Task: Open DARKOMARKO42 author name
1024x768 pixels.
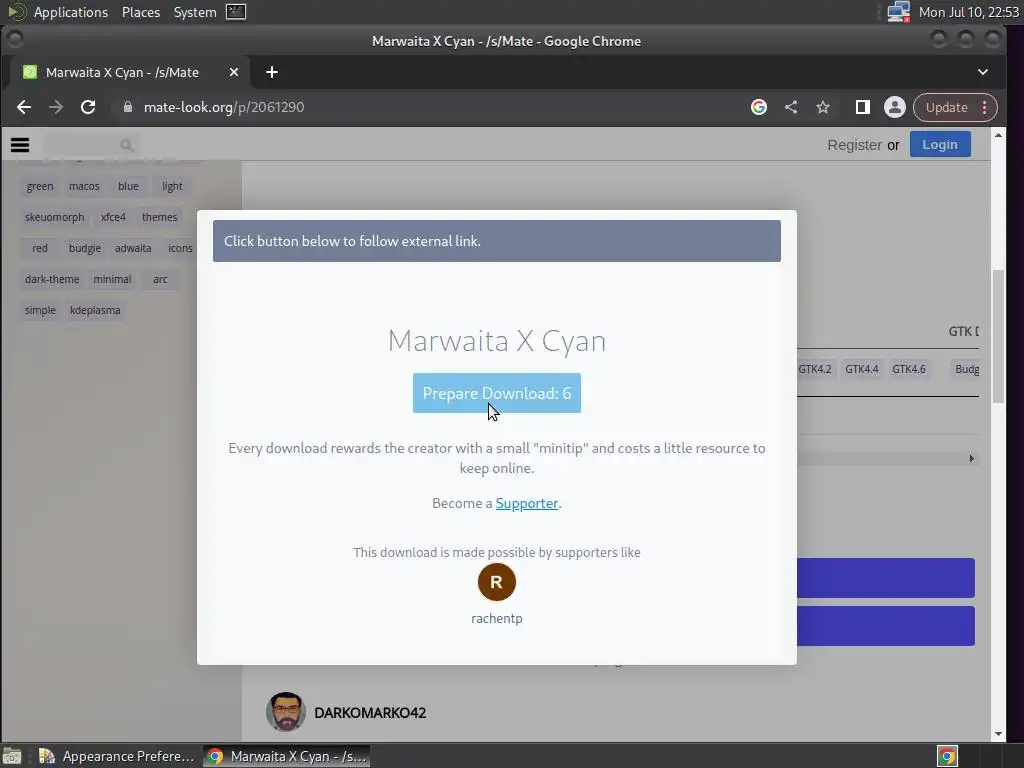Action: pyautogui.click(x=370, y=712)
